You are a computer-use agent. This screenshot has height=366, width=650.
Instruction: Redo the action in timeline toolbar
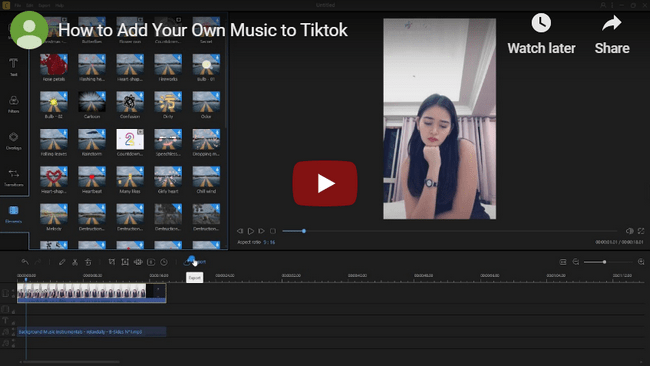tap(38, 262)
